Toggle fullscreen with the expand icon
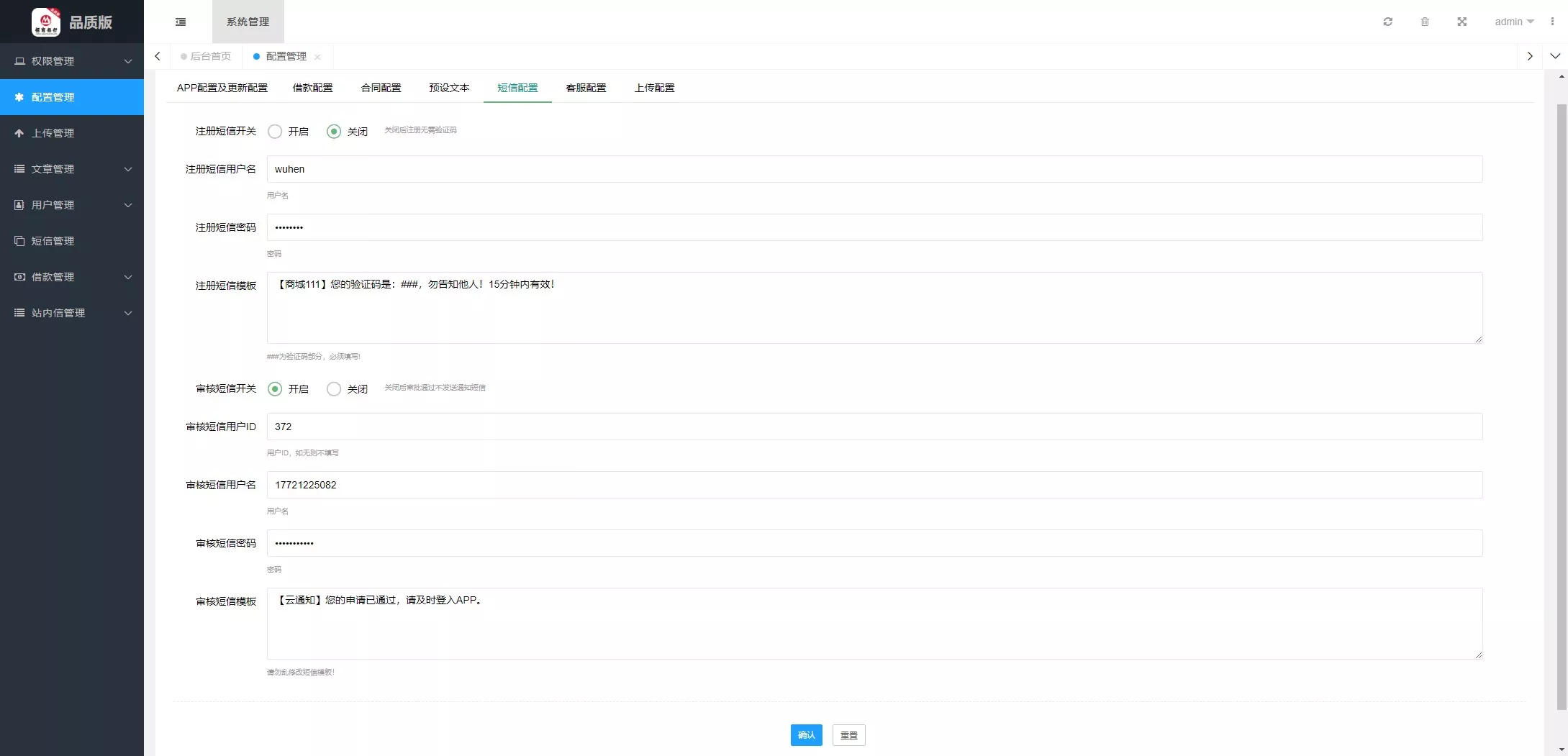Image resolution: width=1568 pixels, height=756 pixels. point(1461,22)
